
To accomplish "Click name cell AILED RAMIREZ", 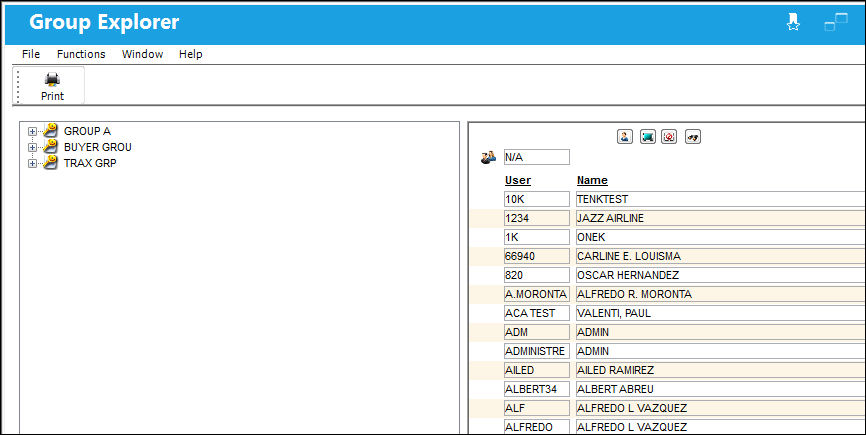I will point(720,370).
